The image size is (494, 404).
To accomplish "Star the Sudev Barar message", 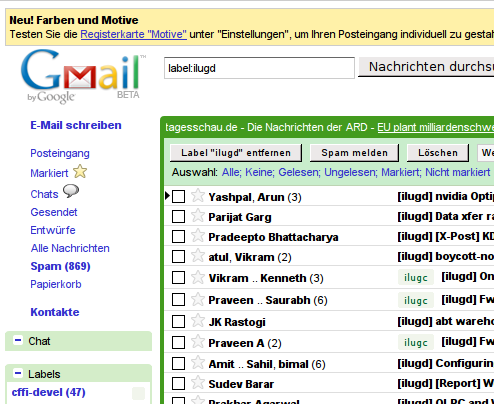I will (x=198, y=383).
